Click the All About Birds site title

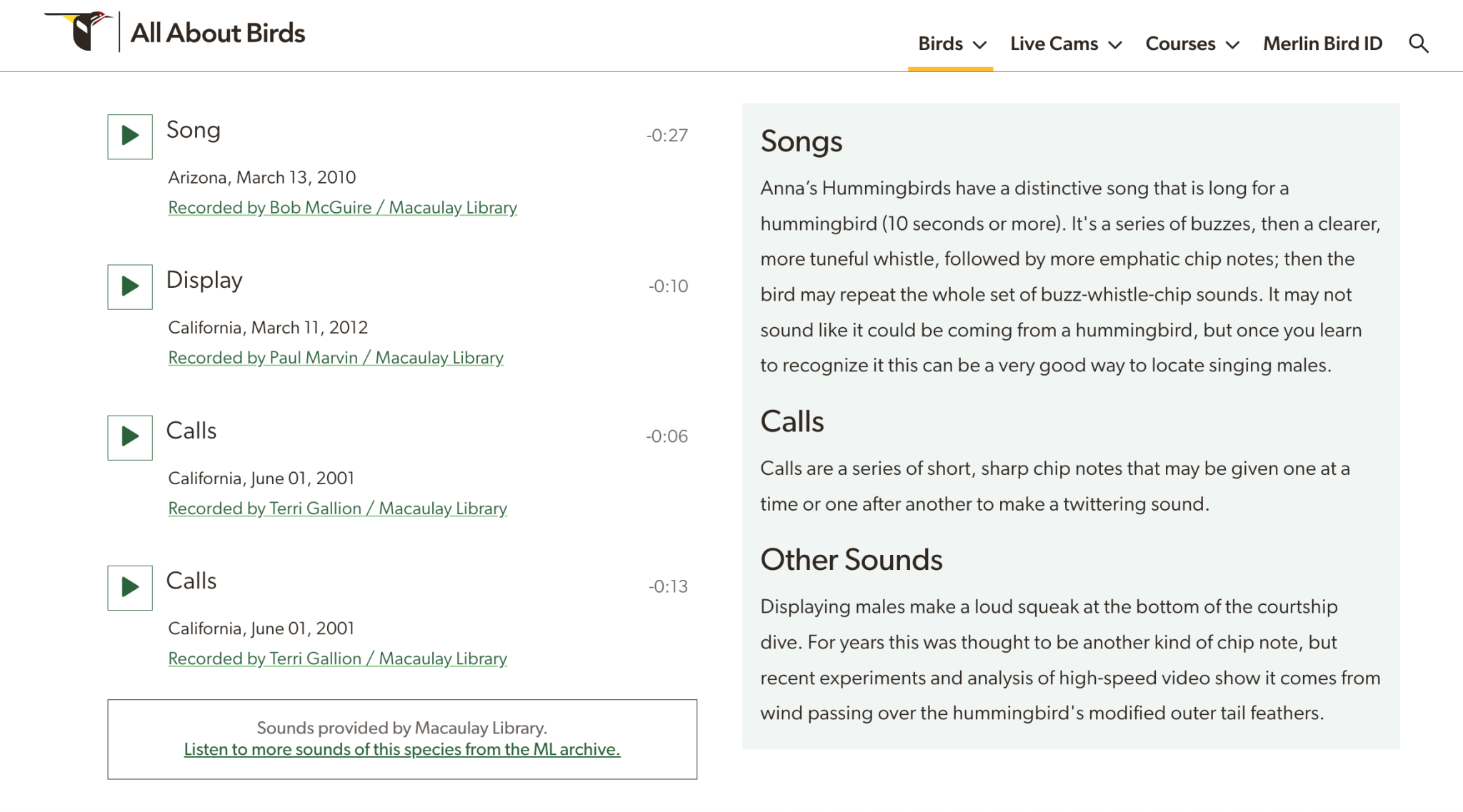[x=217, y=33]
